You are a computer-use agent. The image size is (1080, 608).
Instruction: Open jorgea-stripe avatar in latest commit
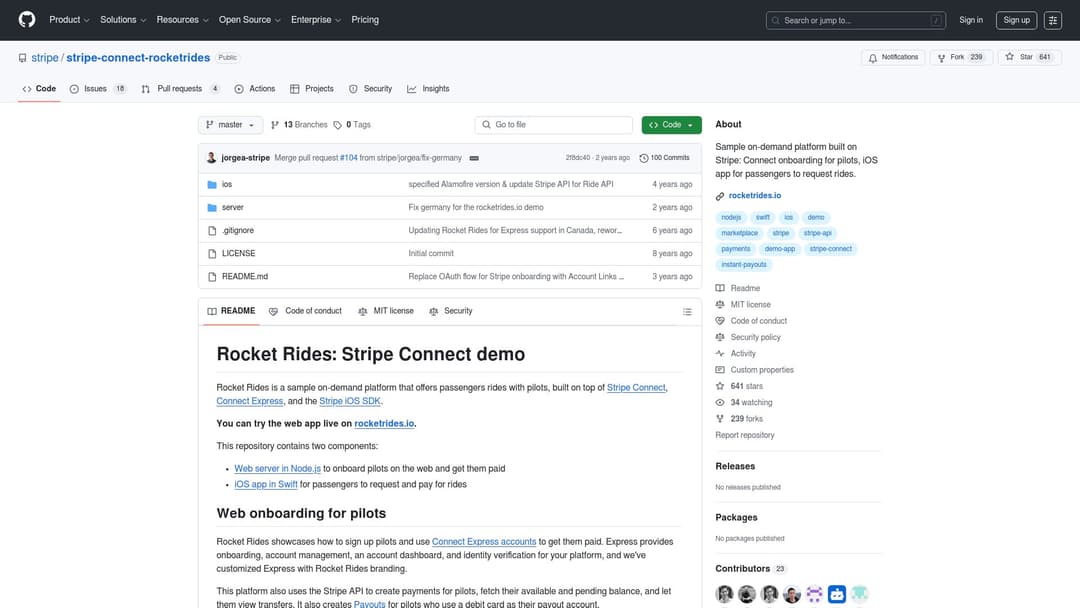click(x=211, y=158)
